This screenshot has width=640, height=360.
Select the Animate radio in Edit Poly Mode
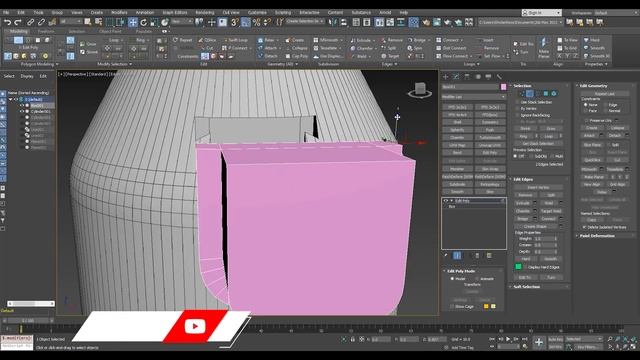click(x=477, y=279)
